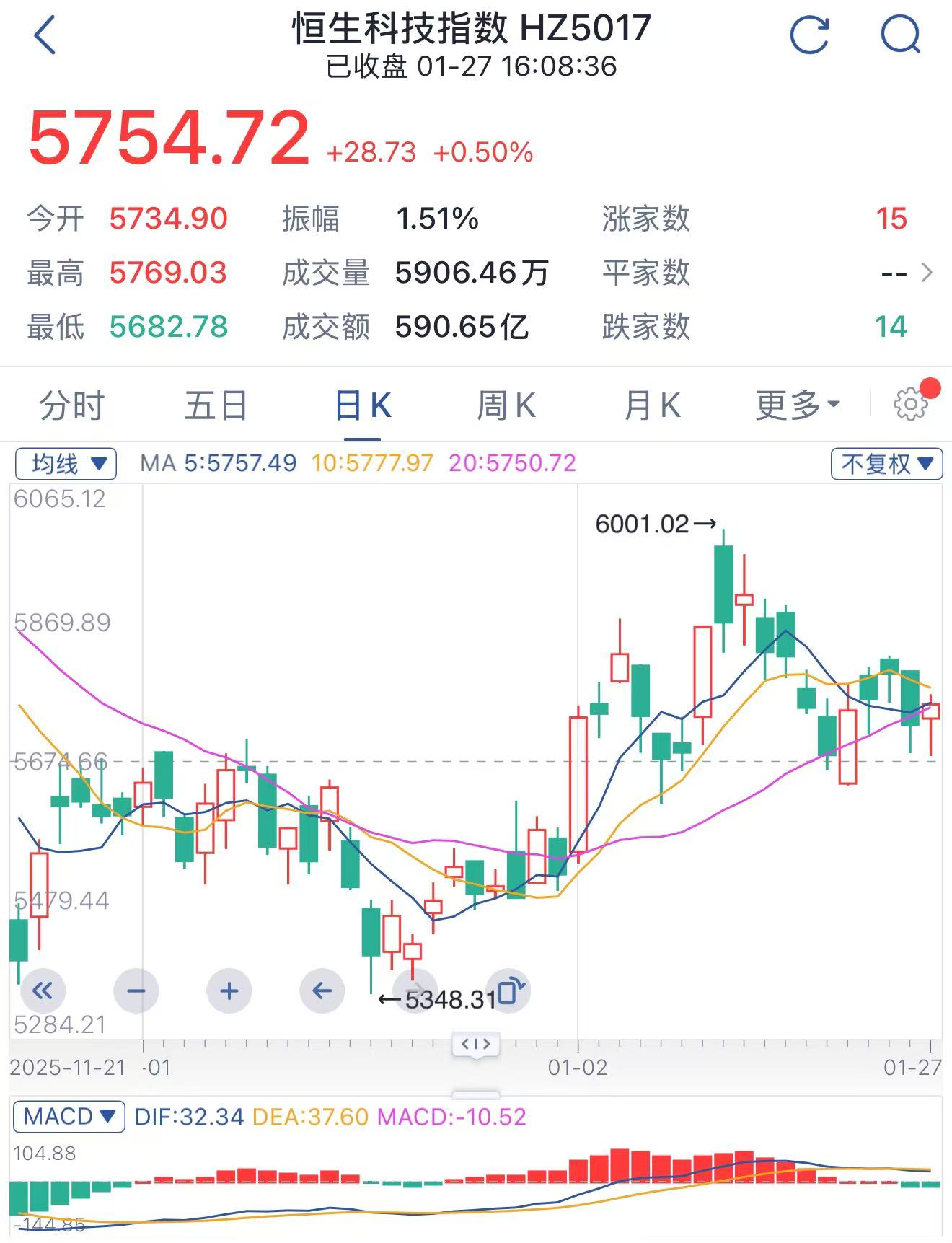The width and height of the screenshot is (952, 1243).
Task: Open chart settings gear icon
Action: [911, 405]
